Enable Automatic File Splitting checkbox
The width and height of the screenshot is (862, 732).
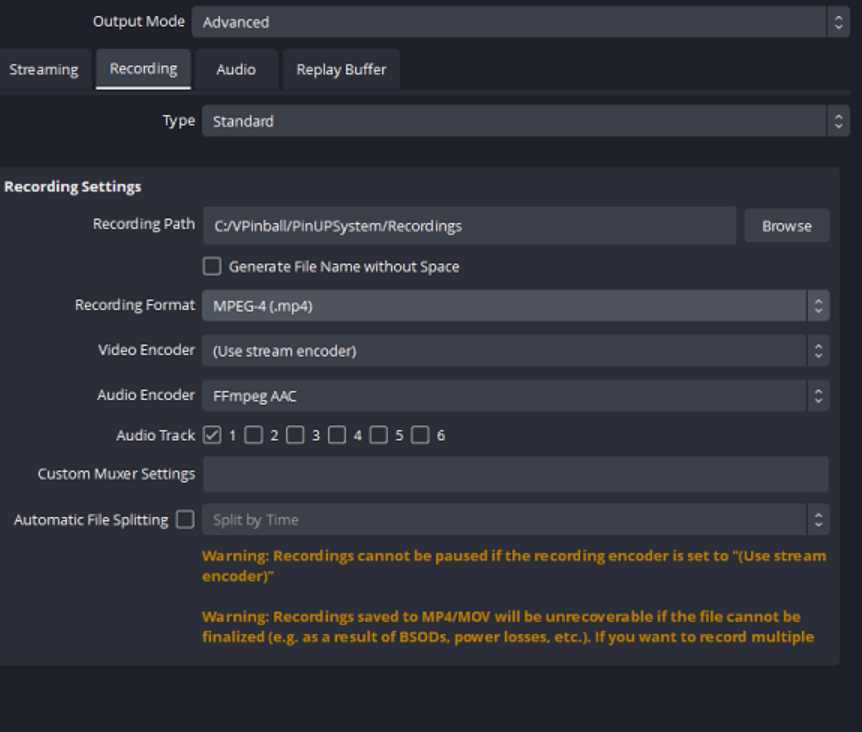point(185,519)
